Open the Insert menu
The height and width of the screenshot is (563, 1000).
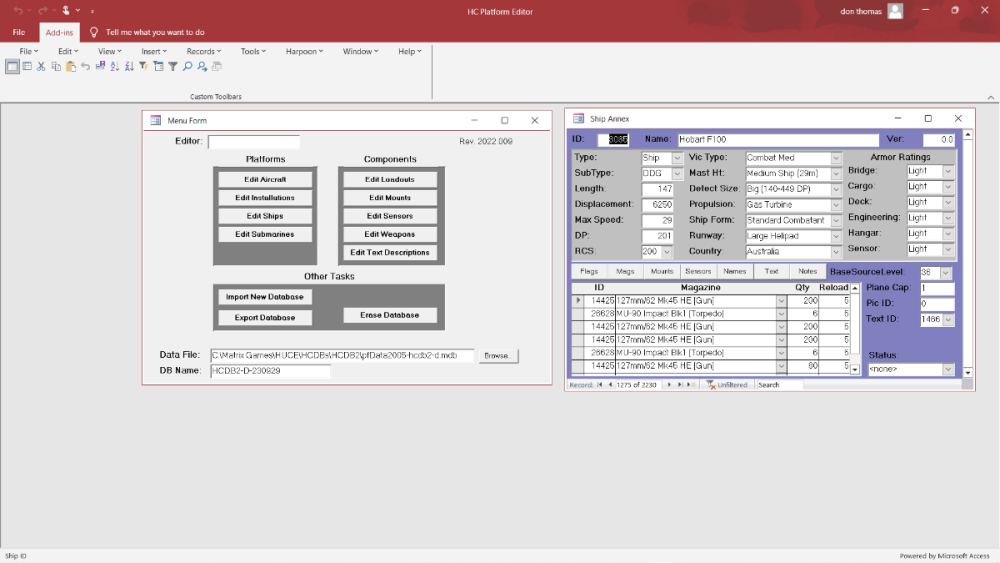(x=154, y=51)
